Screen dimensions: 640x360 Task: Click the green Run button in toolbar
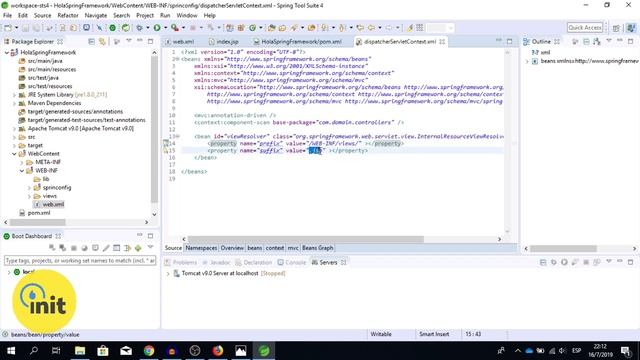point(157,28)
